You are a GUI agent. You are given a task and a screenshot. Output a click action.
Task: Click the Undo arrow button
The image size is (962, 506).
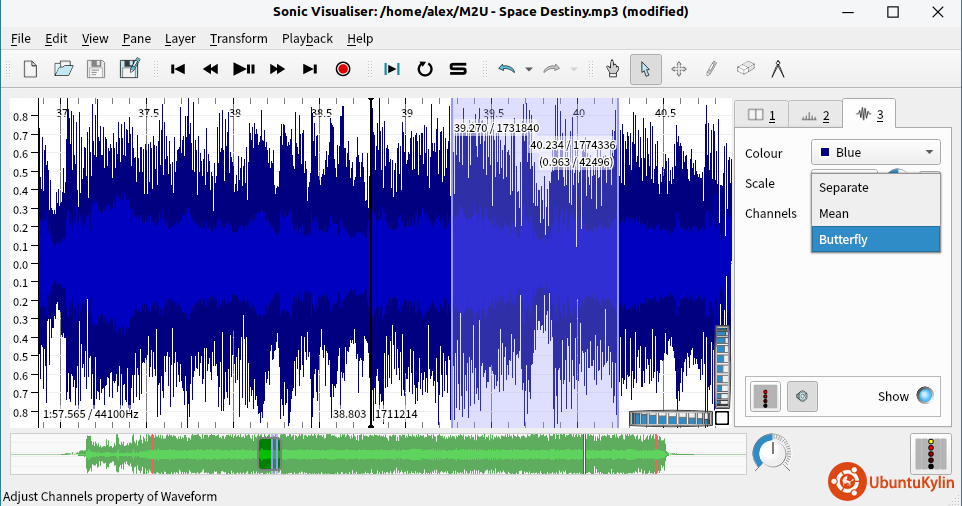tap(507, 69)
